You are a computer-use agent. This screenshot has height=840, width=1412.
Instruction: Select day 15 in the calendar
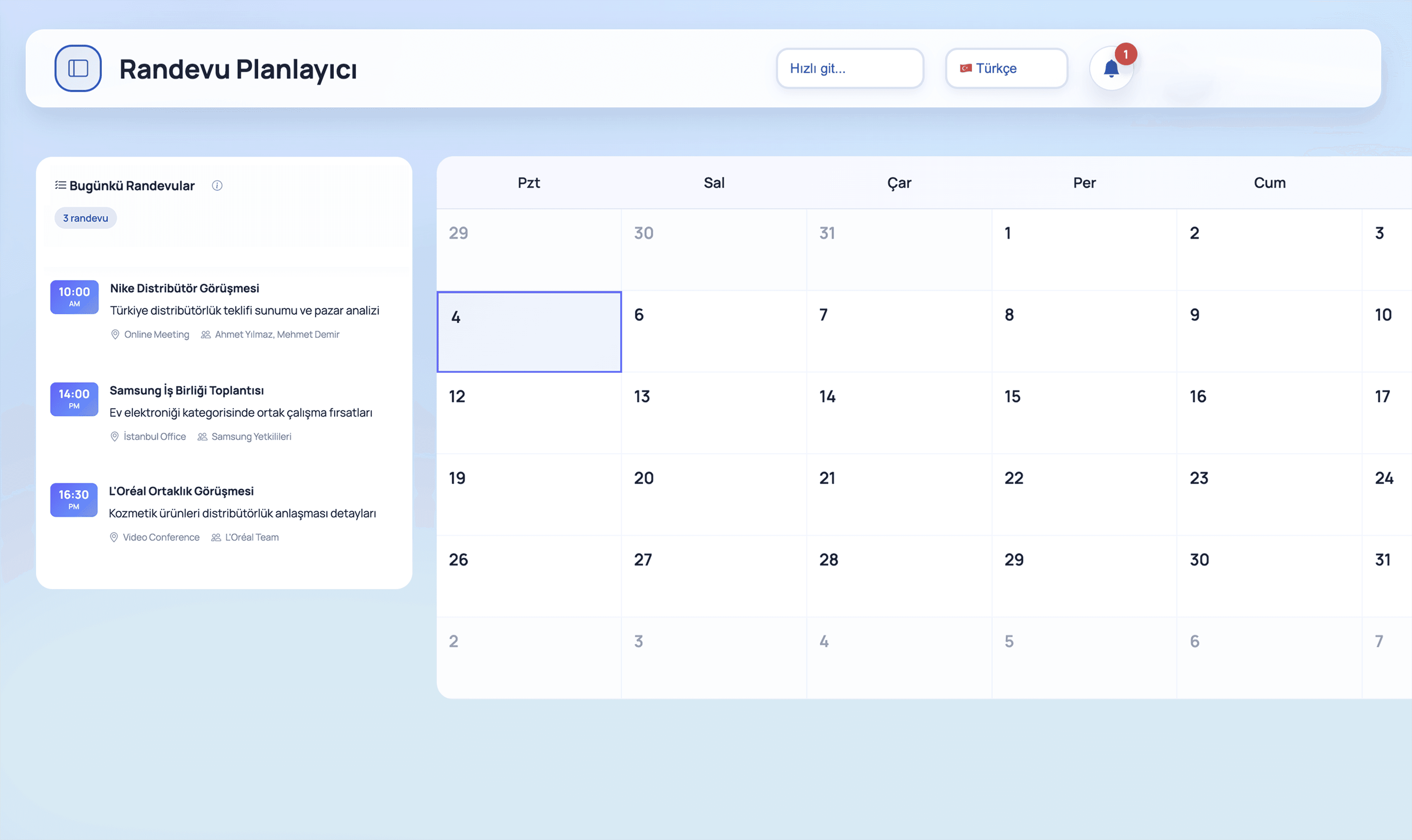[x=1083, y=413]
